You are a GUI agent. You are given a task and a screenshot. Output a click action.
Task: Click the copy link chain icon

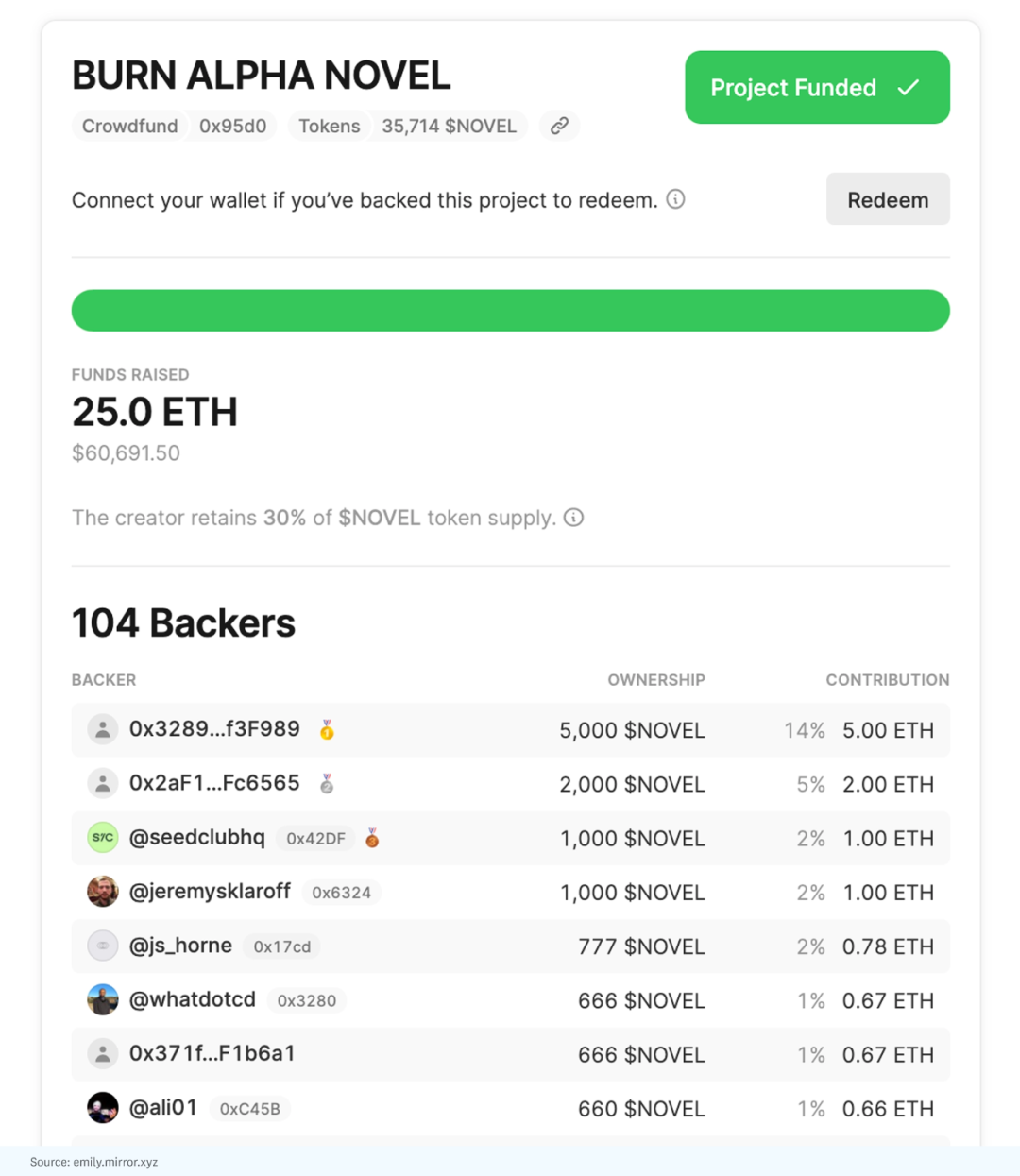point(559,126)
